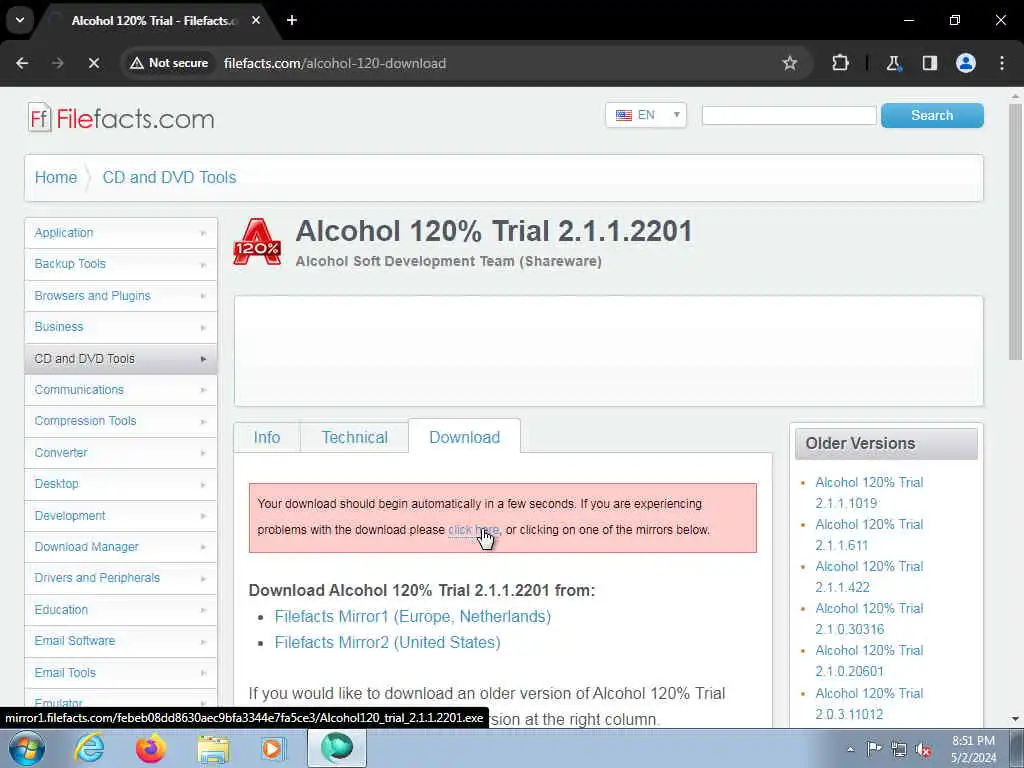Close the Alcohol 120% Trial tab
The height and width of the screenshot is (768, 1024).
[x=256, y=20]
